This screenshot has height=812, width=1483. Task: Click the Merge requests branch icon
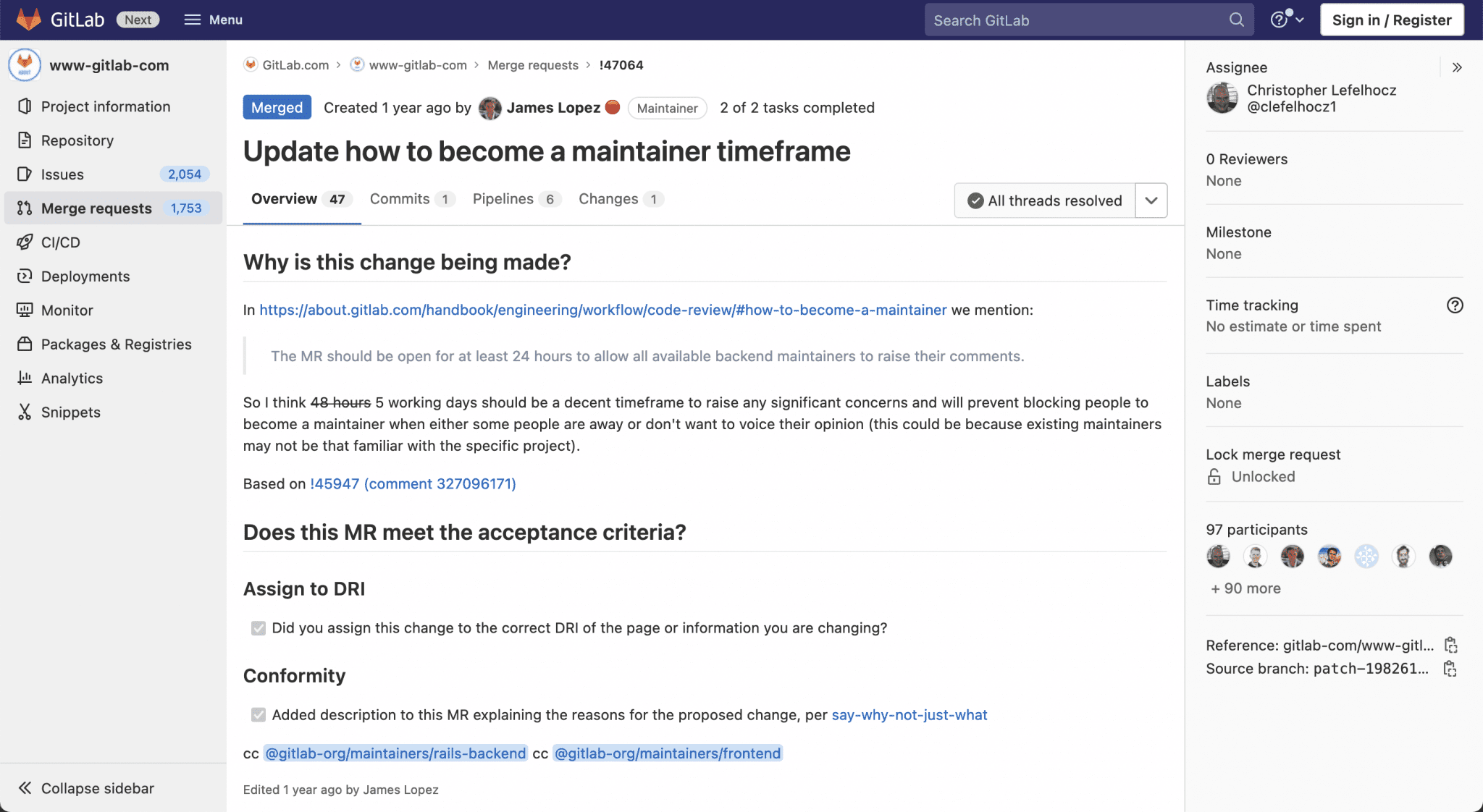tap(25, 208)
